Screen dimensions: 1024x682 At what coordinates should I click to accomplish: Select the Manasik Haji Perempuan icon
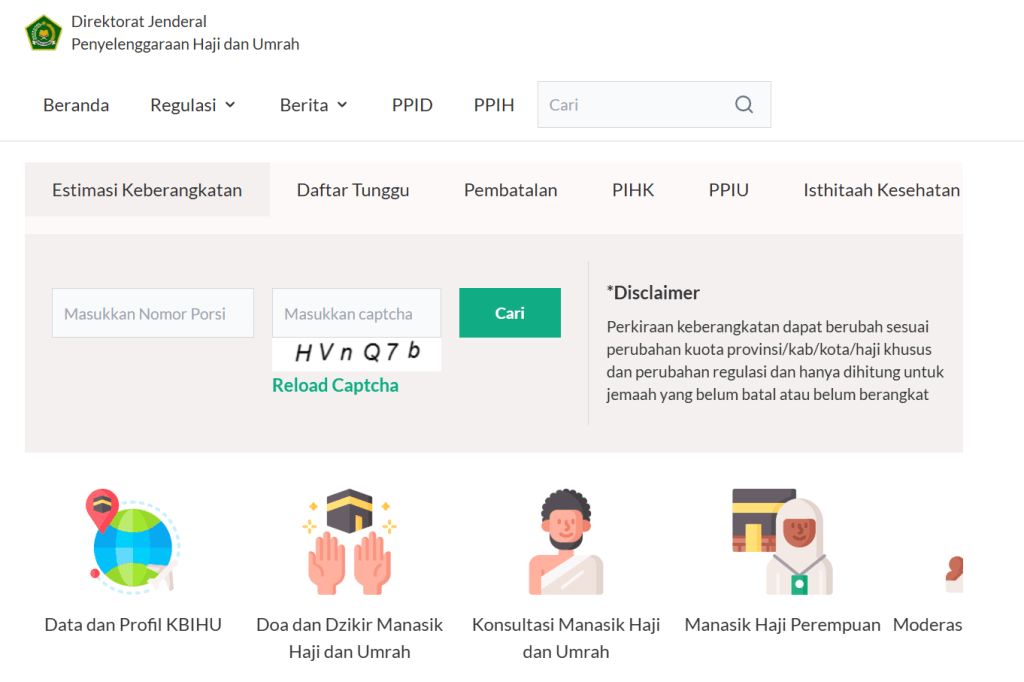(782, 541)
